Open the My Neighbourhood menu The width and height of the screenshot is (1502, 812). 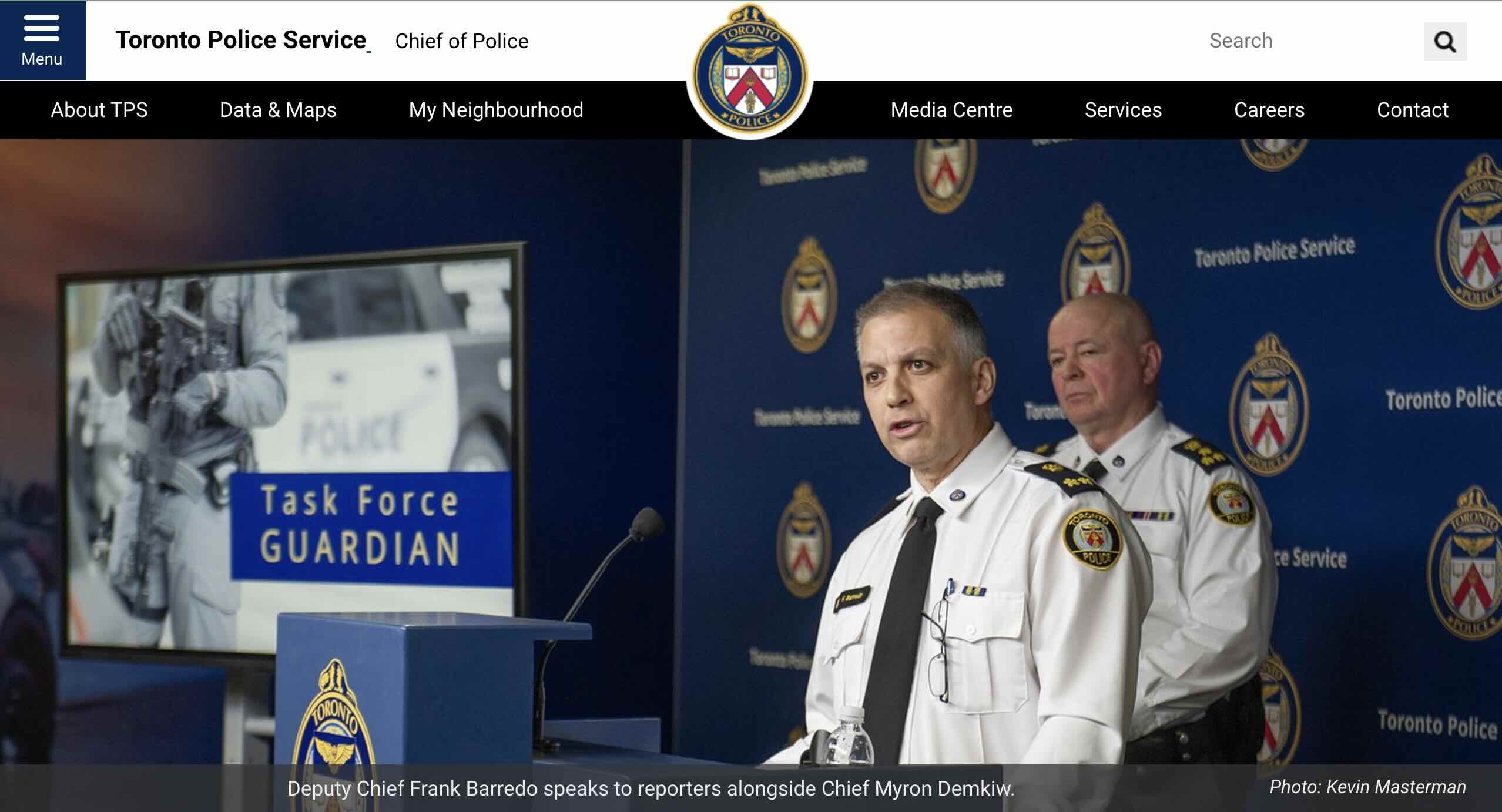pos(496,110)
